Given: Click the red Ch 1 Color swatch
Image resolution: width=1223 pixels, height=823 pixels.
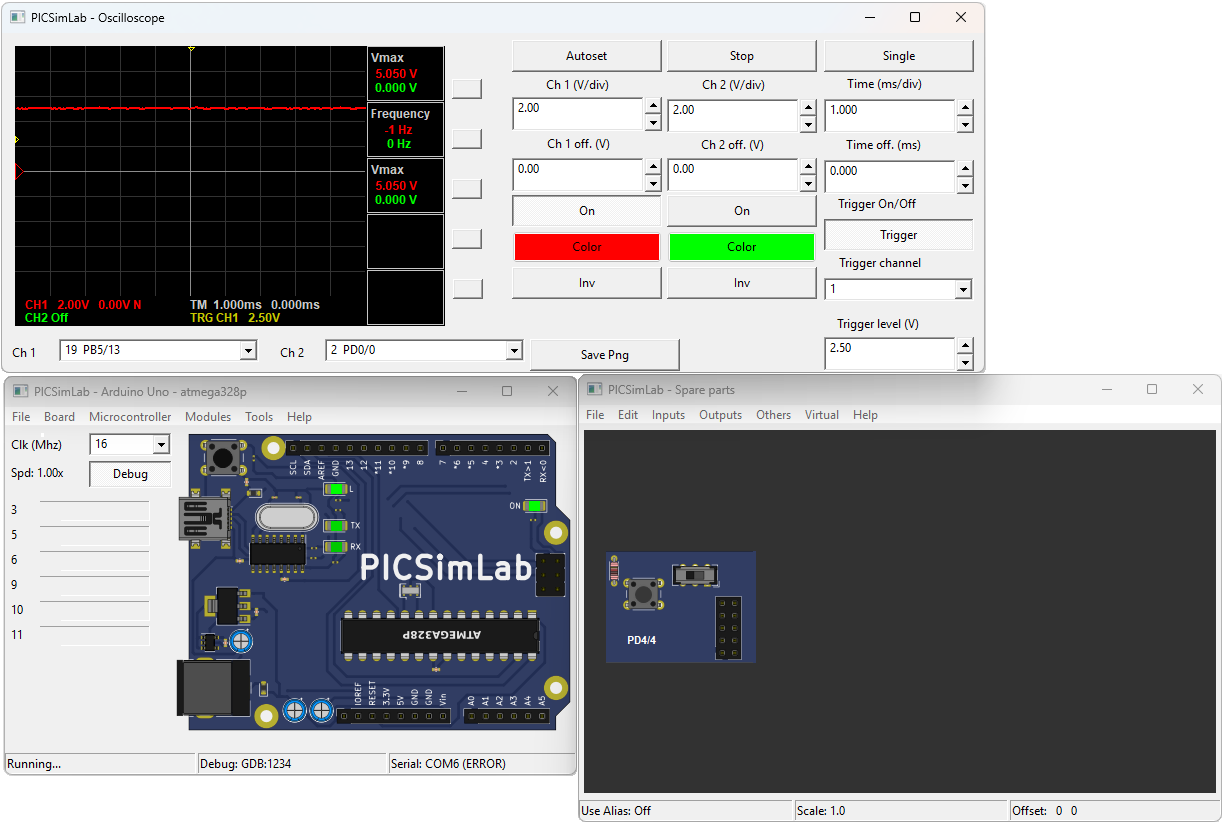Looking at the screenshot, I should pos(586,247).
